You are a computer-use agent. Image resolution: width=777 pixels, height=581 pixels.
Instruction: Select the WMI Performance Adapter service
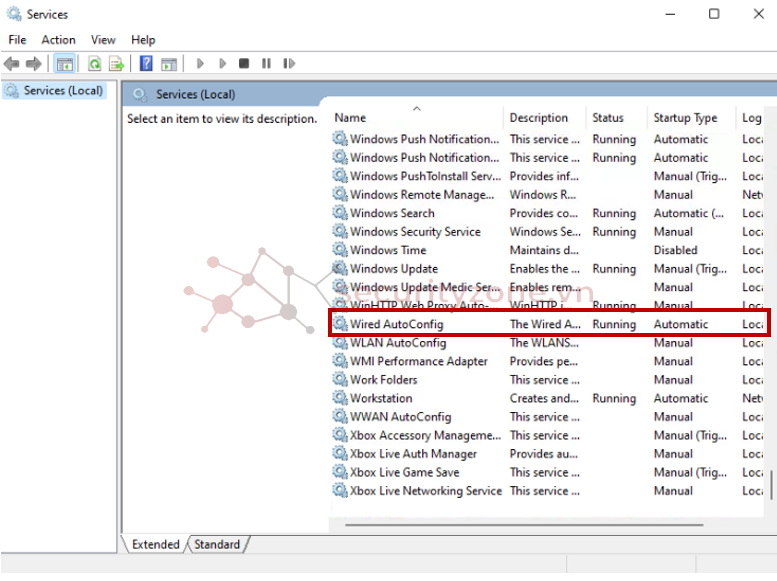(x=549, y=361)
